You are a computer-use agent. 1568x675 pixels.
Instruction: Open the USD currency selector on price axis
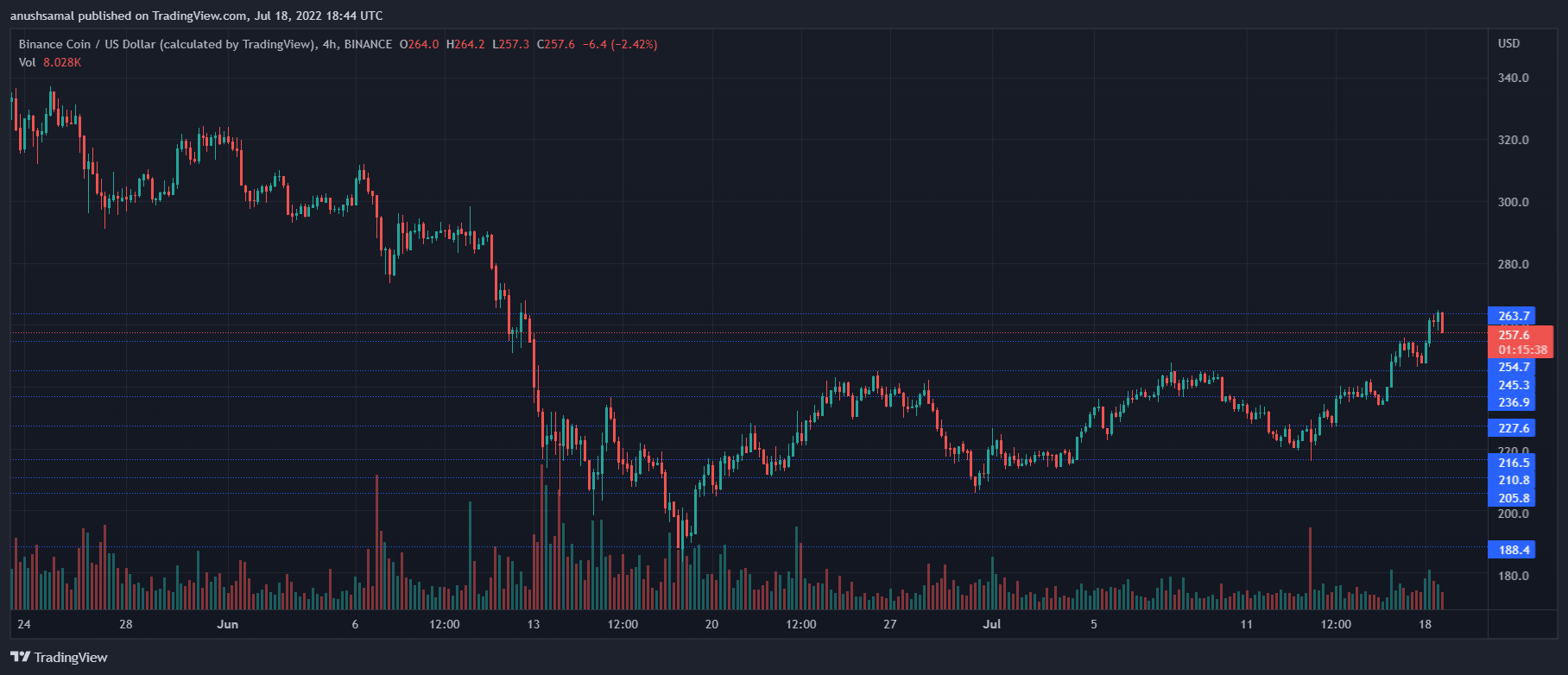[1508, 43]
